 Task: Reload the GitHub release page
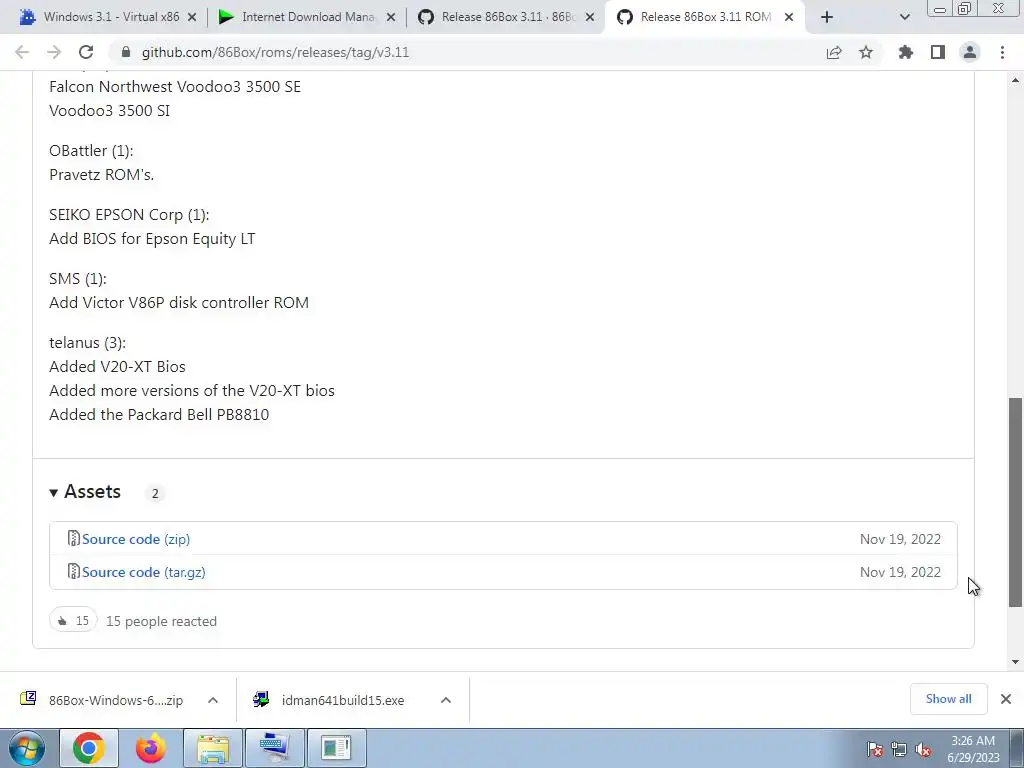[x=86, y=52]
